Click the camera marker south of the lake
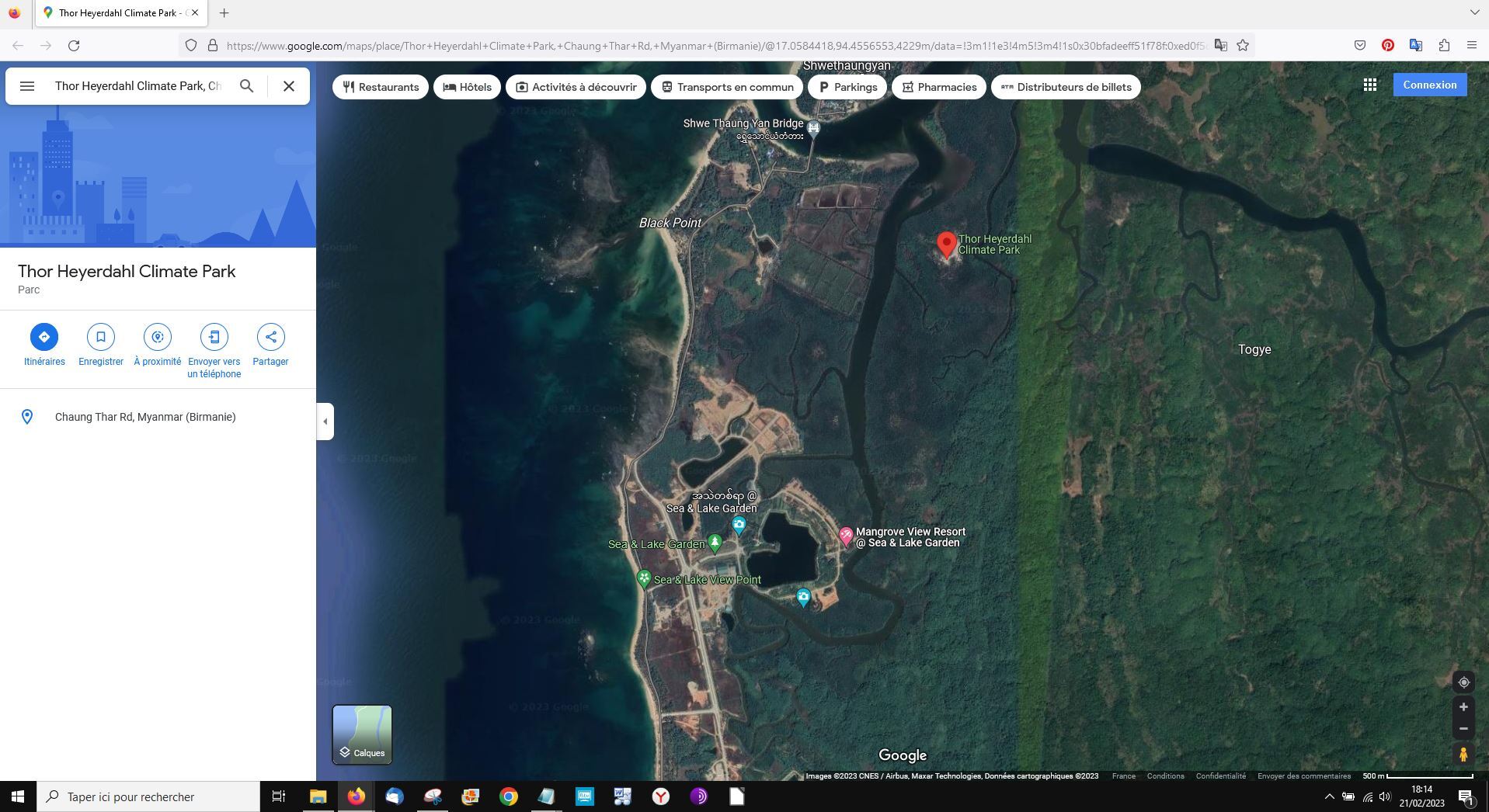Screen dimensions: 1489x812 (803, 597)
